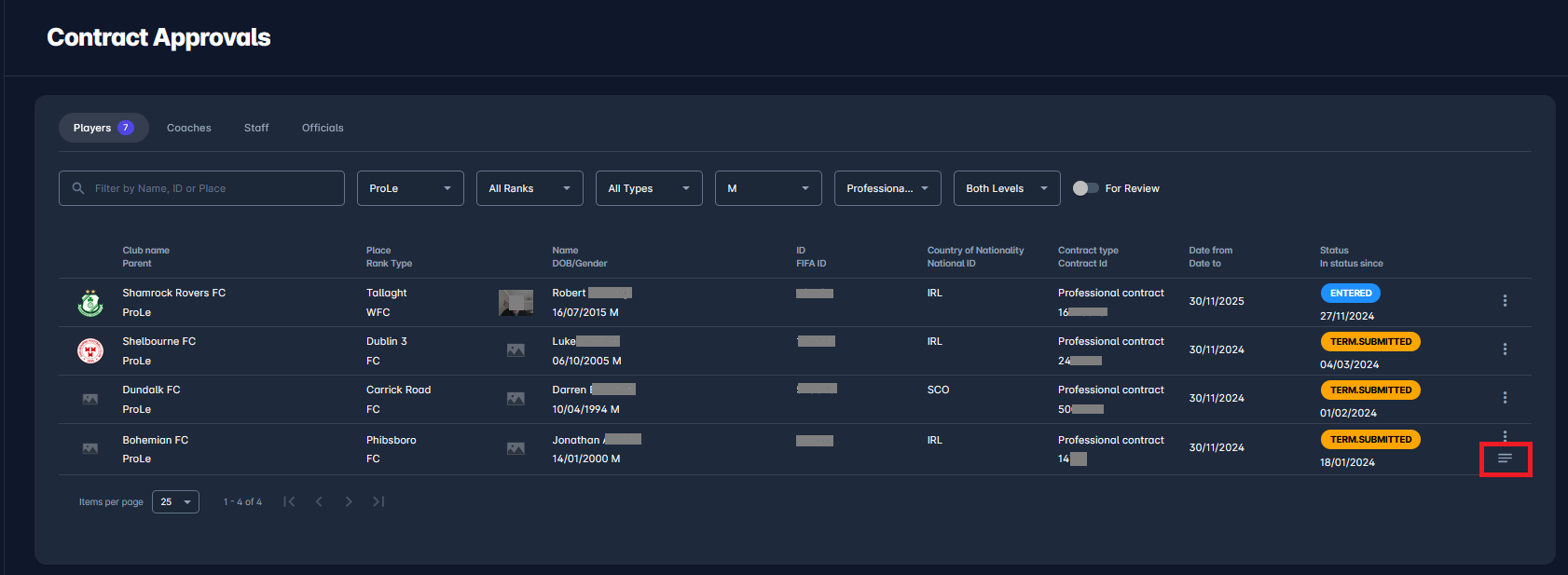This screenshot has width=1568, height=575.
Task: Go to the previous page arrow
Action: [319, 501]
